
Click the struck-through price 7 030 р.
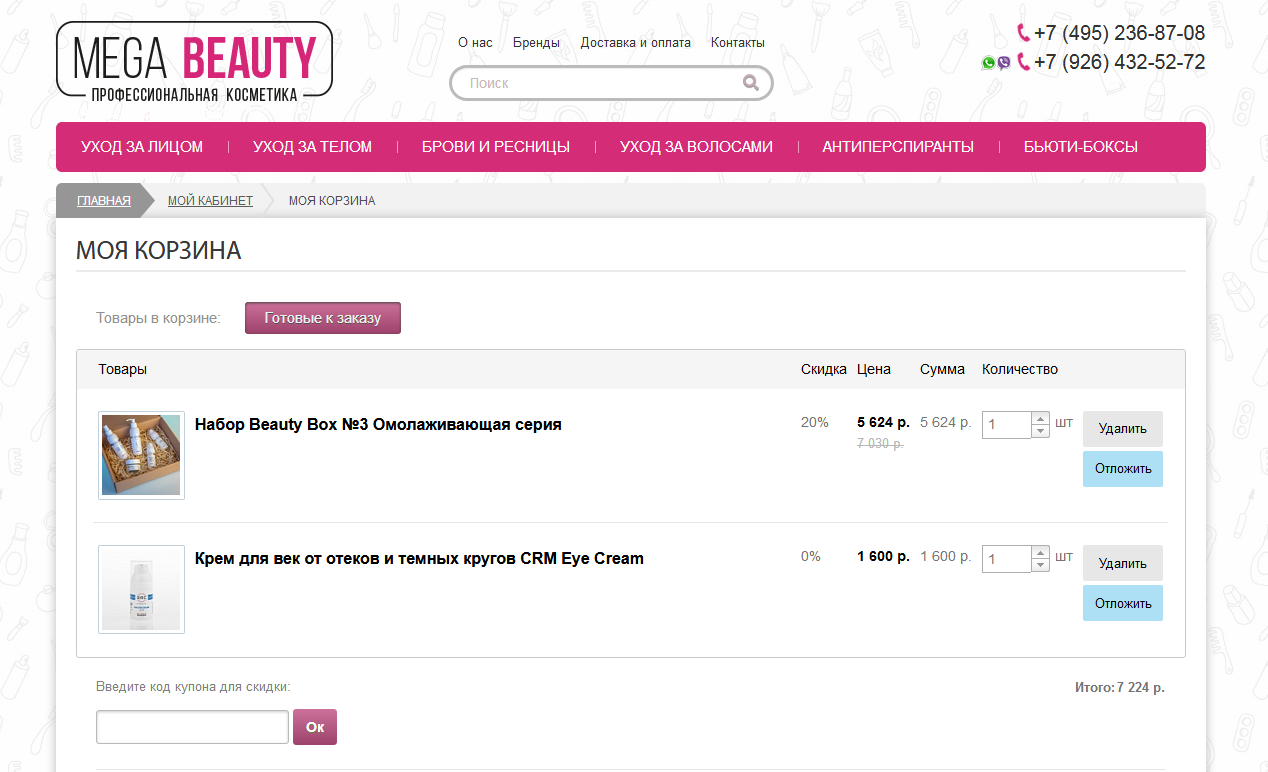click(x=880, y=444)
